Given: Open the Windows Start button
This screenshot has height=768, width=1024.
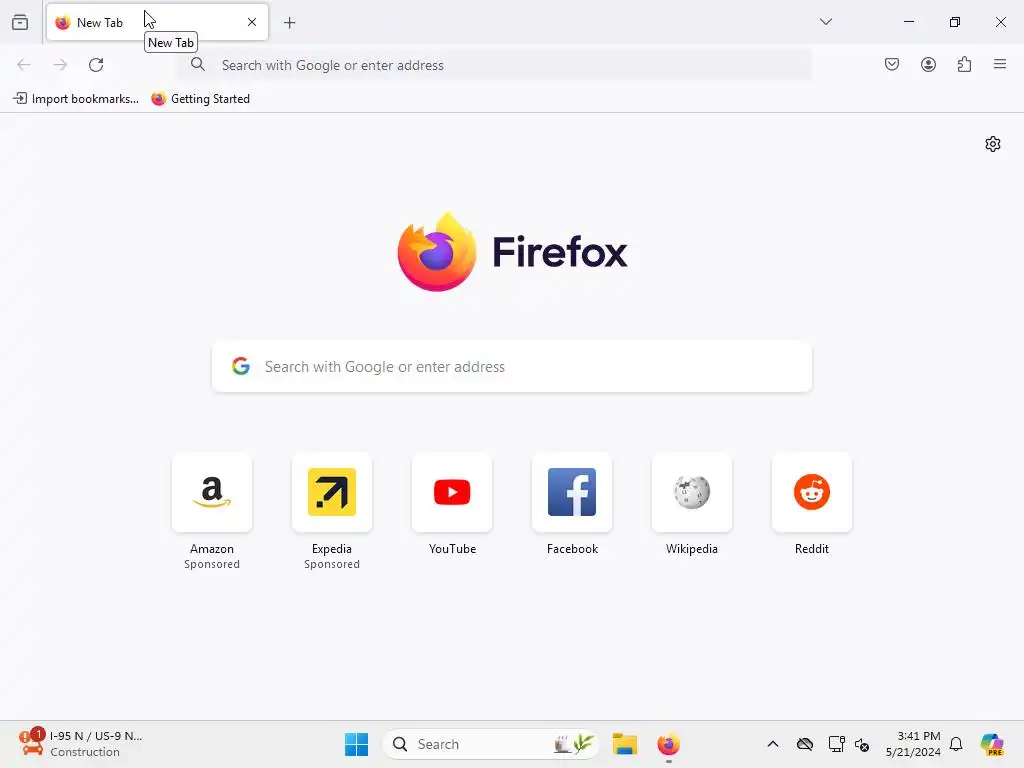Looking at the screenshot, I should (357, 744).
